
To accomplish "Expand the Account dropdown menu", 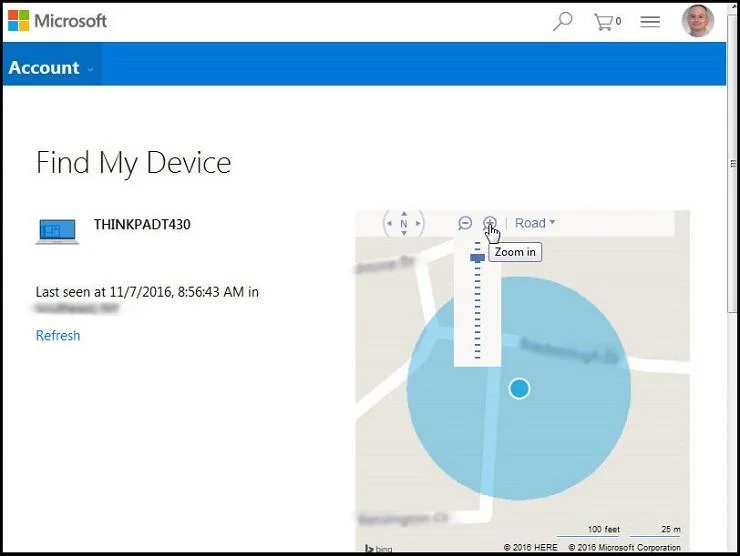I will 51,67.
